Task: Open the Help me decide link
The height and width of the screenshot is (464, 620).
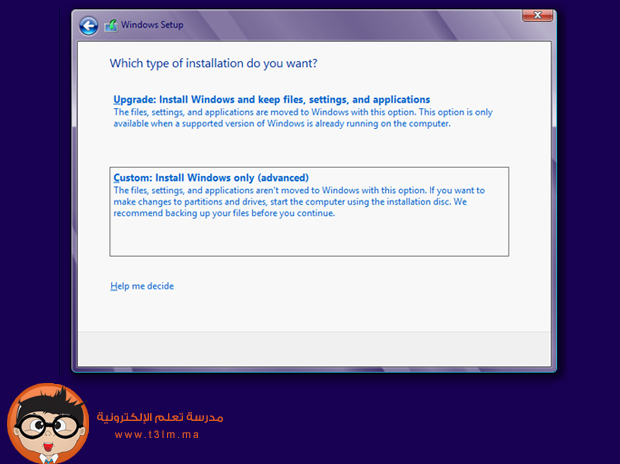Action: (142, 286)
